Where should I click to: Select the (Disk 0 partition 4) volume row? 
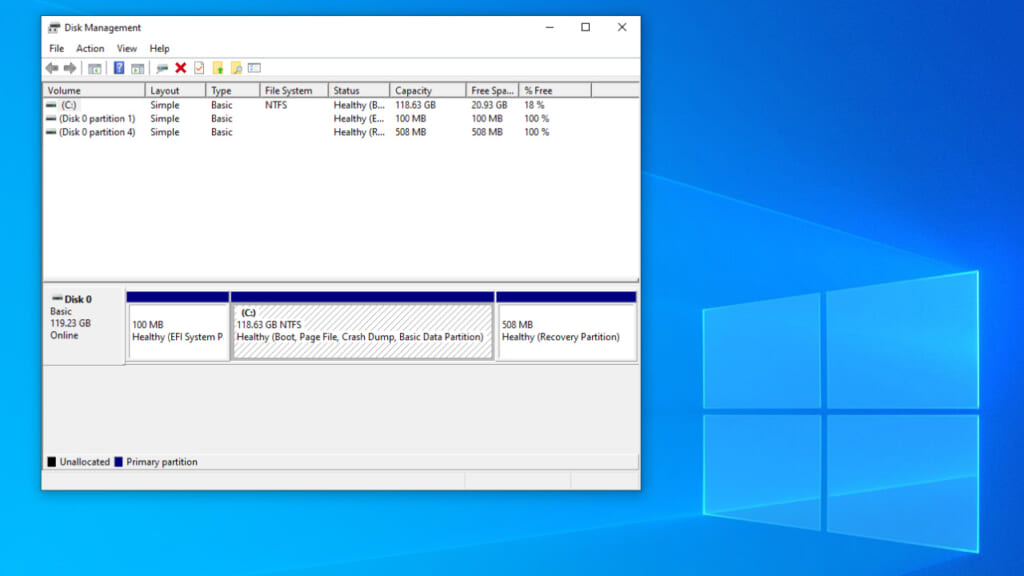click(317, 132)
